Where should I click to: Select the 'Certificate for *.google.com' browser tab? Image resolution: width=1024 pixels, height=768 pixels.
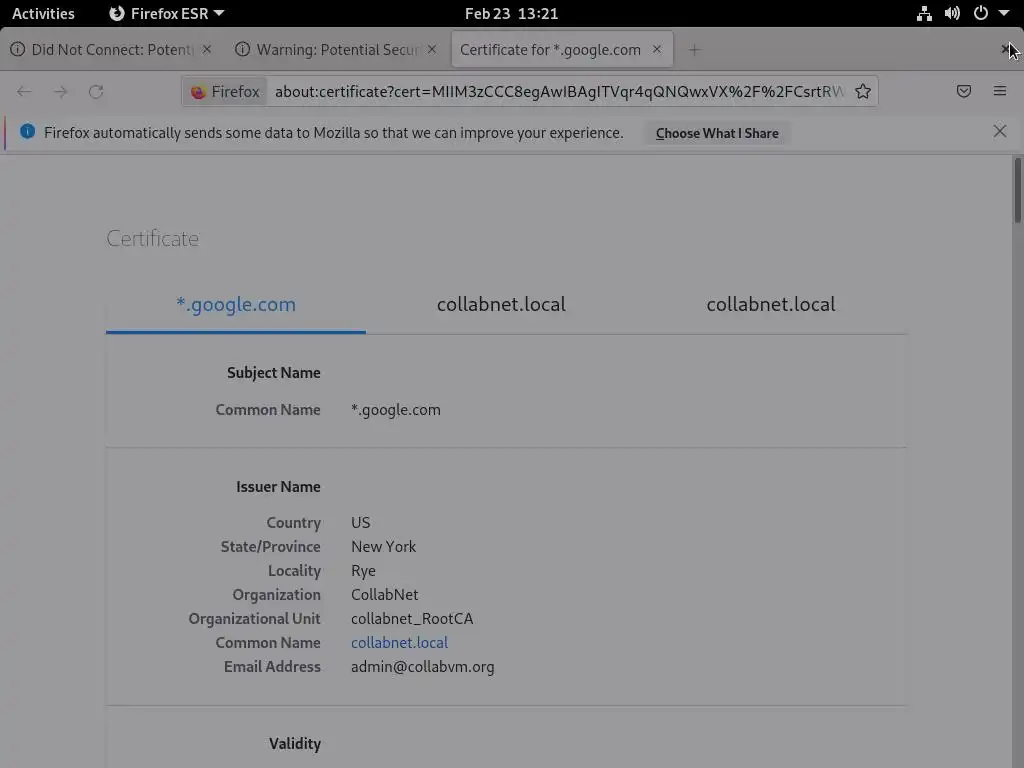click(562, 50)
